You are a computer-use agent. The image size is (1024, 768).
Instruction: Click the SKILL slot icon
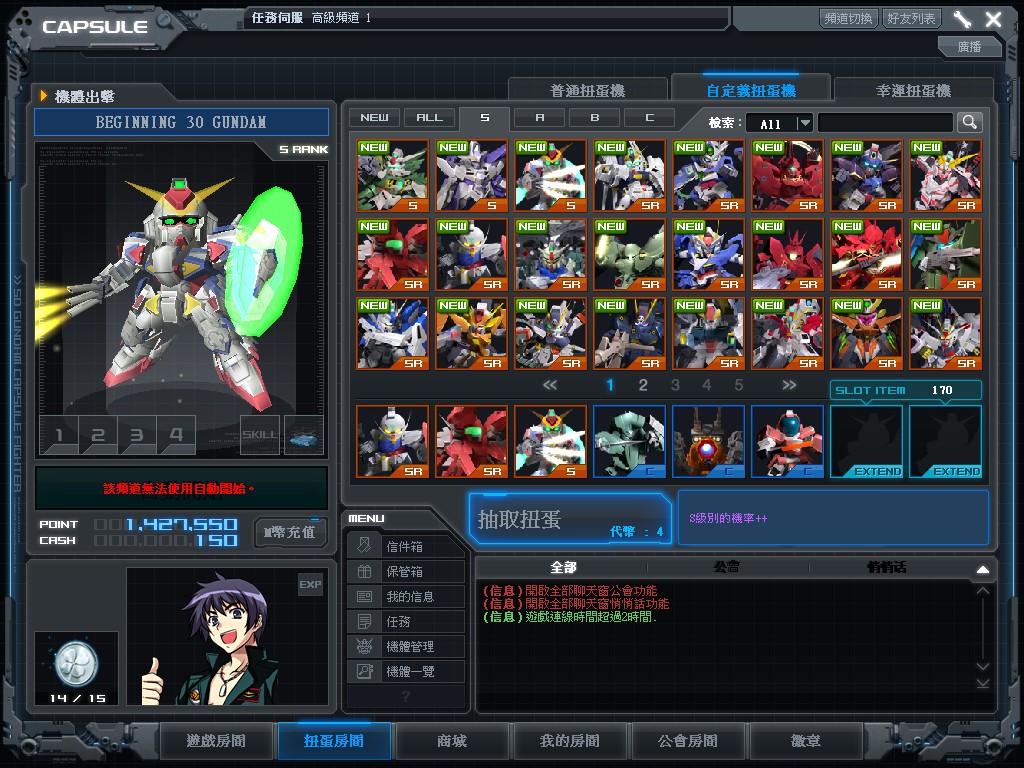coord(260,435)
